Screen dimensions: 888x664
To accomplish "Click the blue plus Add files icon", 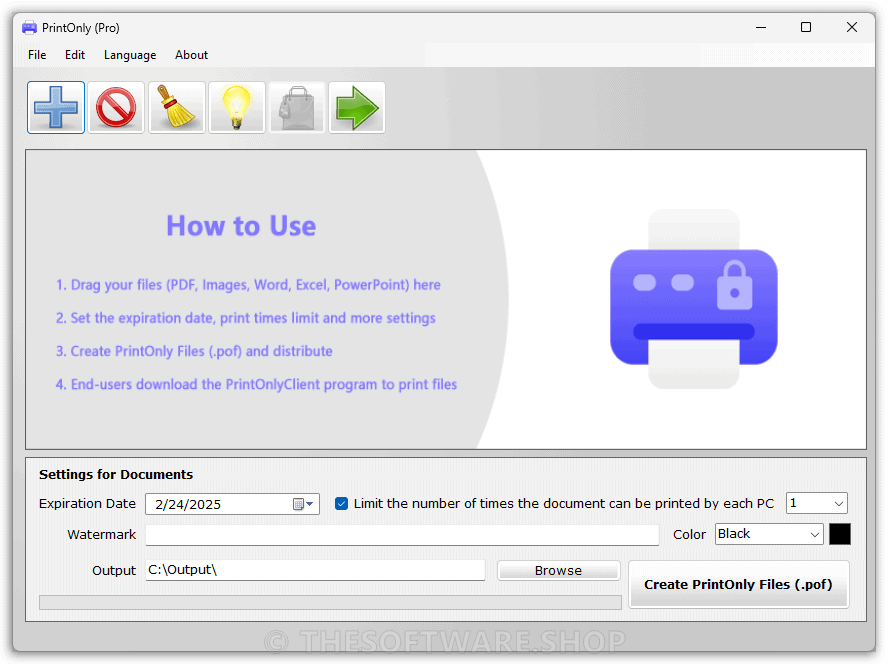I will pos(56,107).
